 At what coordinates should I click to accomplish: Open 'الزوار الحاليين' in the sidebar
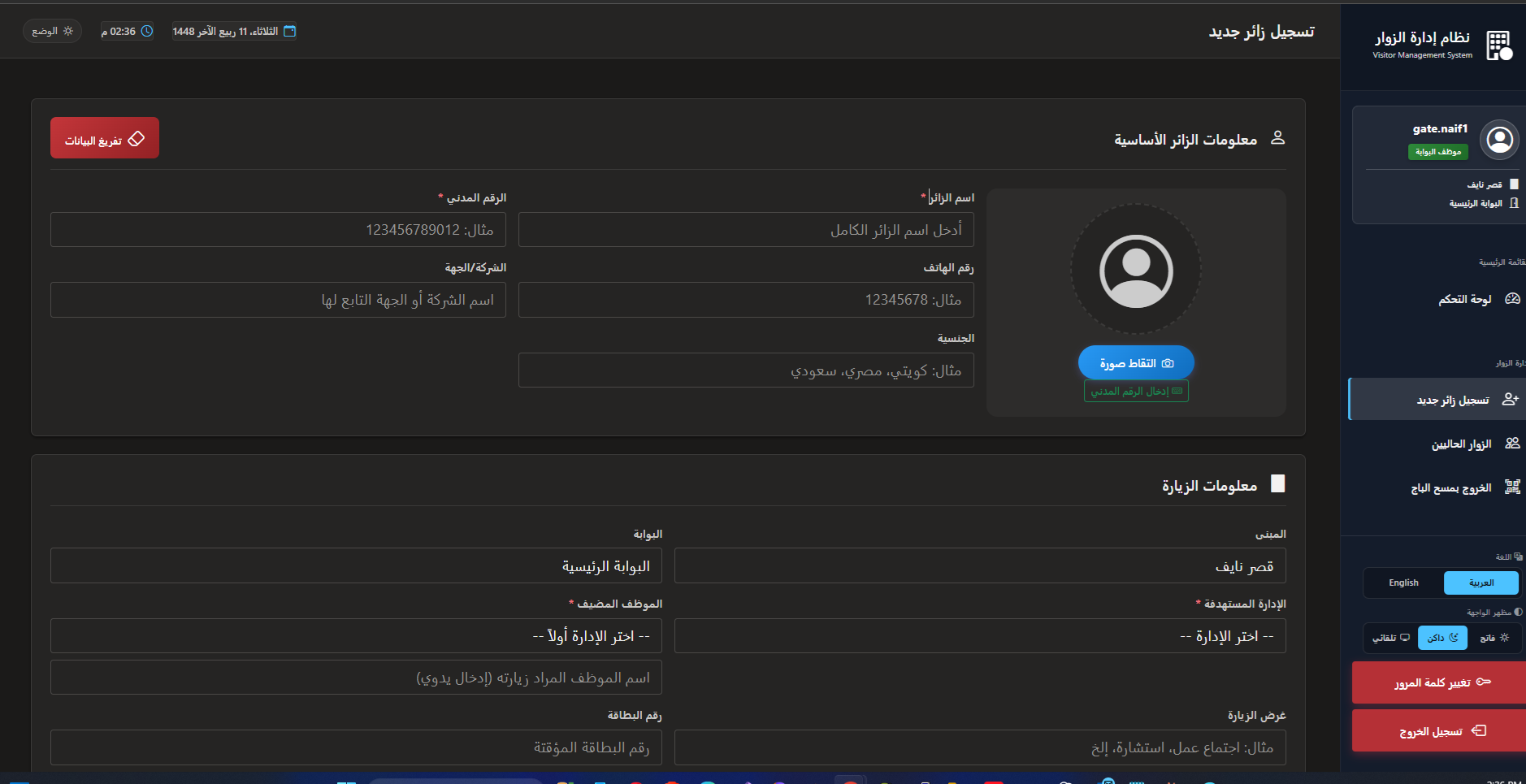[1436, 444]
